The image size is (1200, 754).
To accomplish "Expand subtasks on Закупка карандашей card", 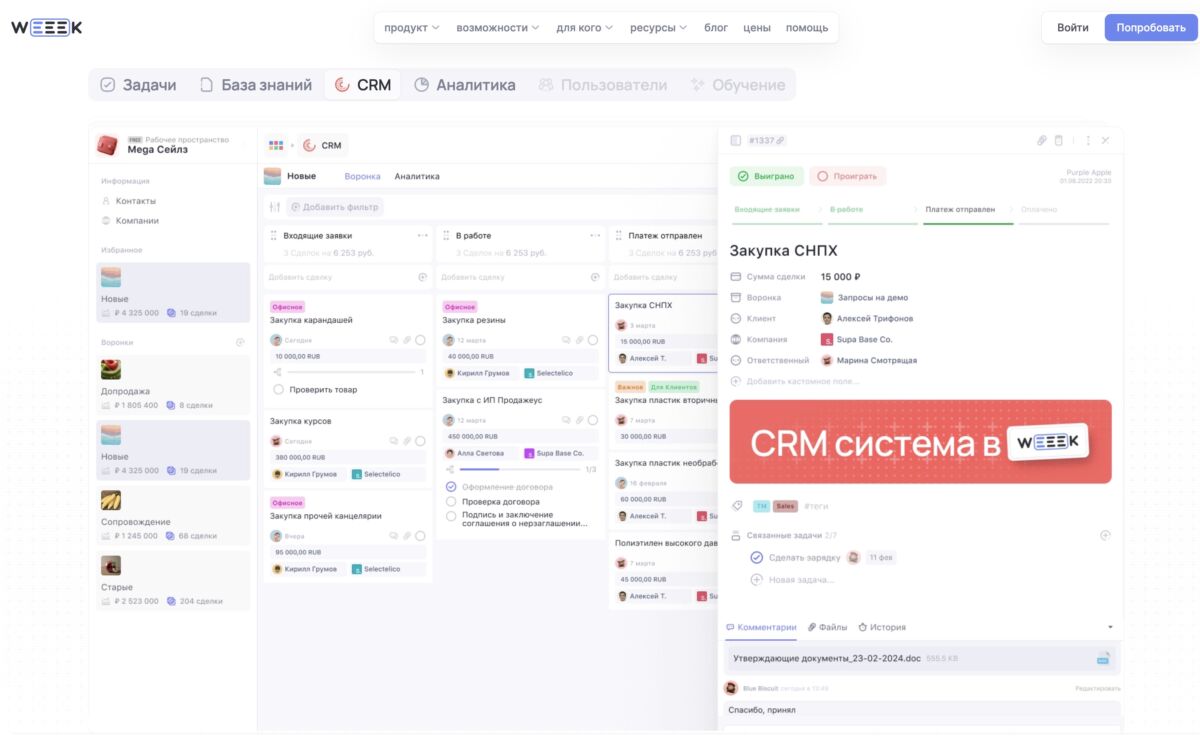I will pyautogui.click(x=277, y=372).
